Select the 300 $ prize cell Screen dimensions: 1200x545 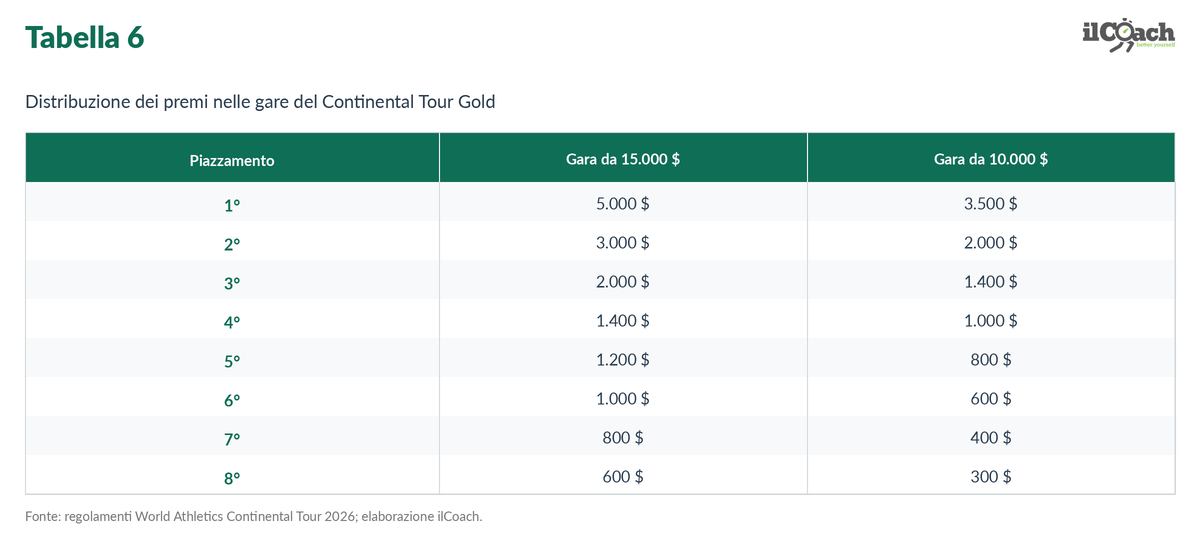click(991, 476)
